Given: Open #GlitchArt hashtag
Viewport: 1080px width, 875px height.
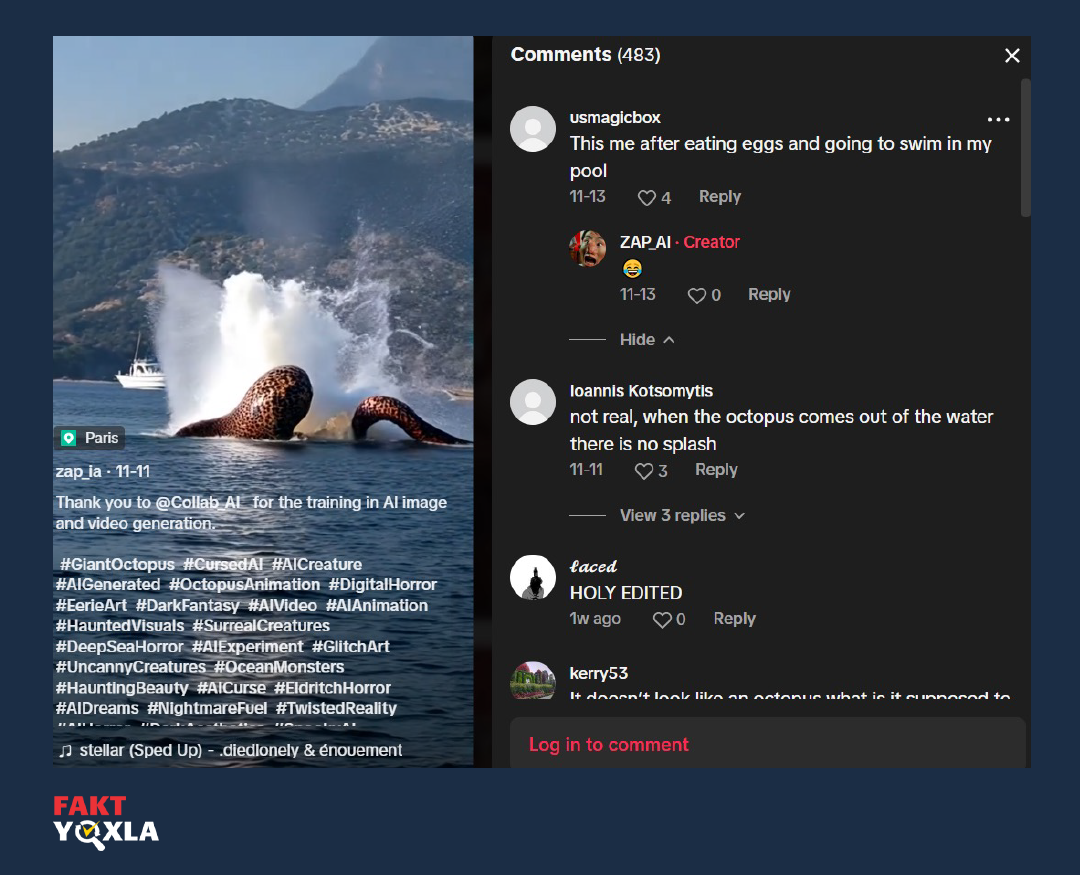Looking at the screenshot, I should click(x=351, y=646).
